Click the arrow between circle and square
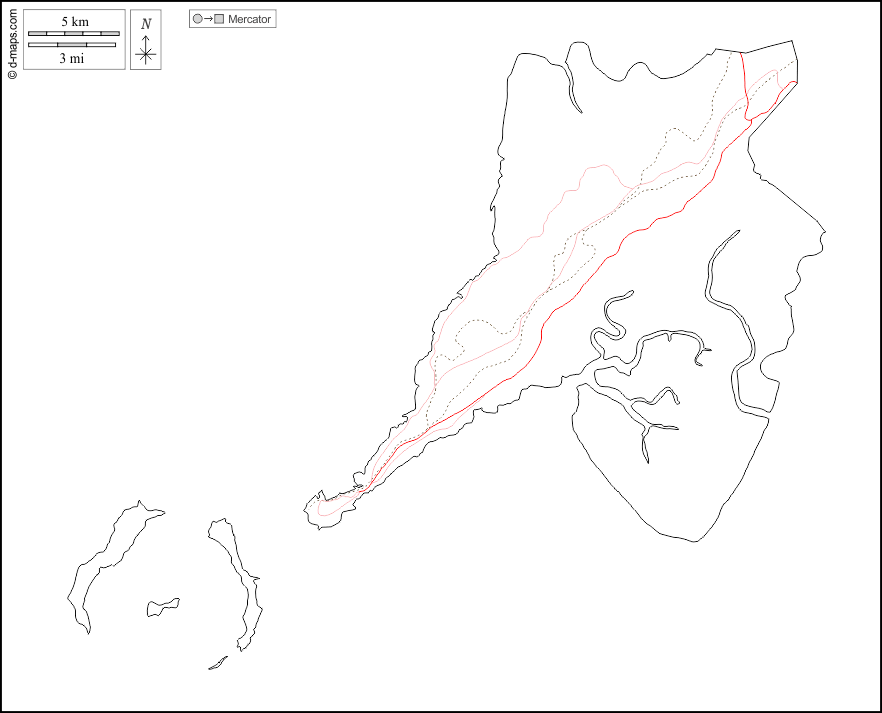The height and width of the screenshot is (713, 882). (208, 19)
